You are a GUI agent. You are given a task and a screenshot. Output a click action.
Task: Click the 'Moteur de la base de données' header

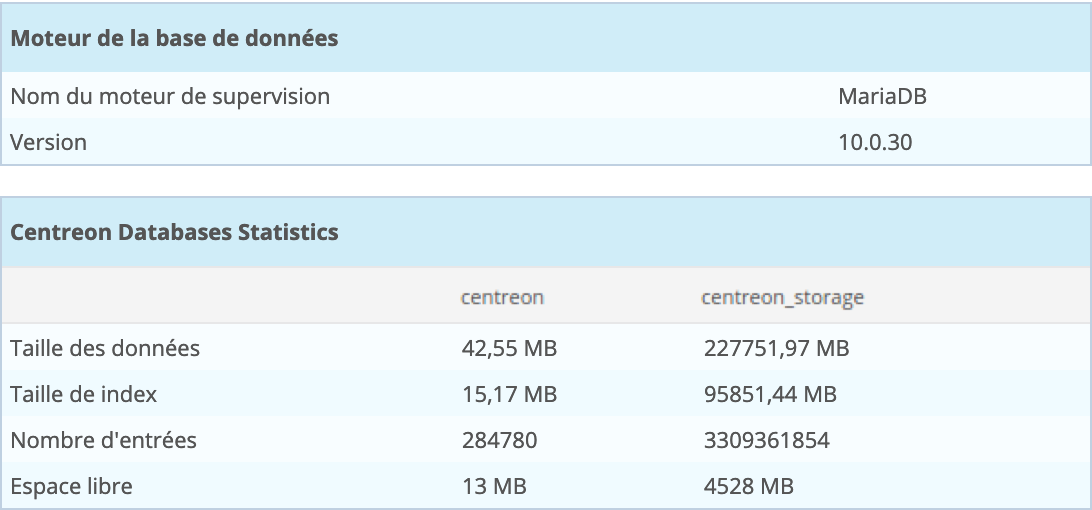(174, 38)
